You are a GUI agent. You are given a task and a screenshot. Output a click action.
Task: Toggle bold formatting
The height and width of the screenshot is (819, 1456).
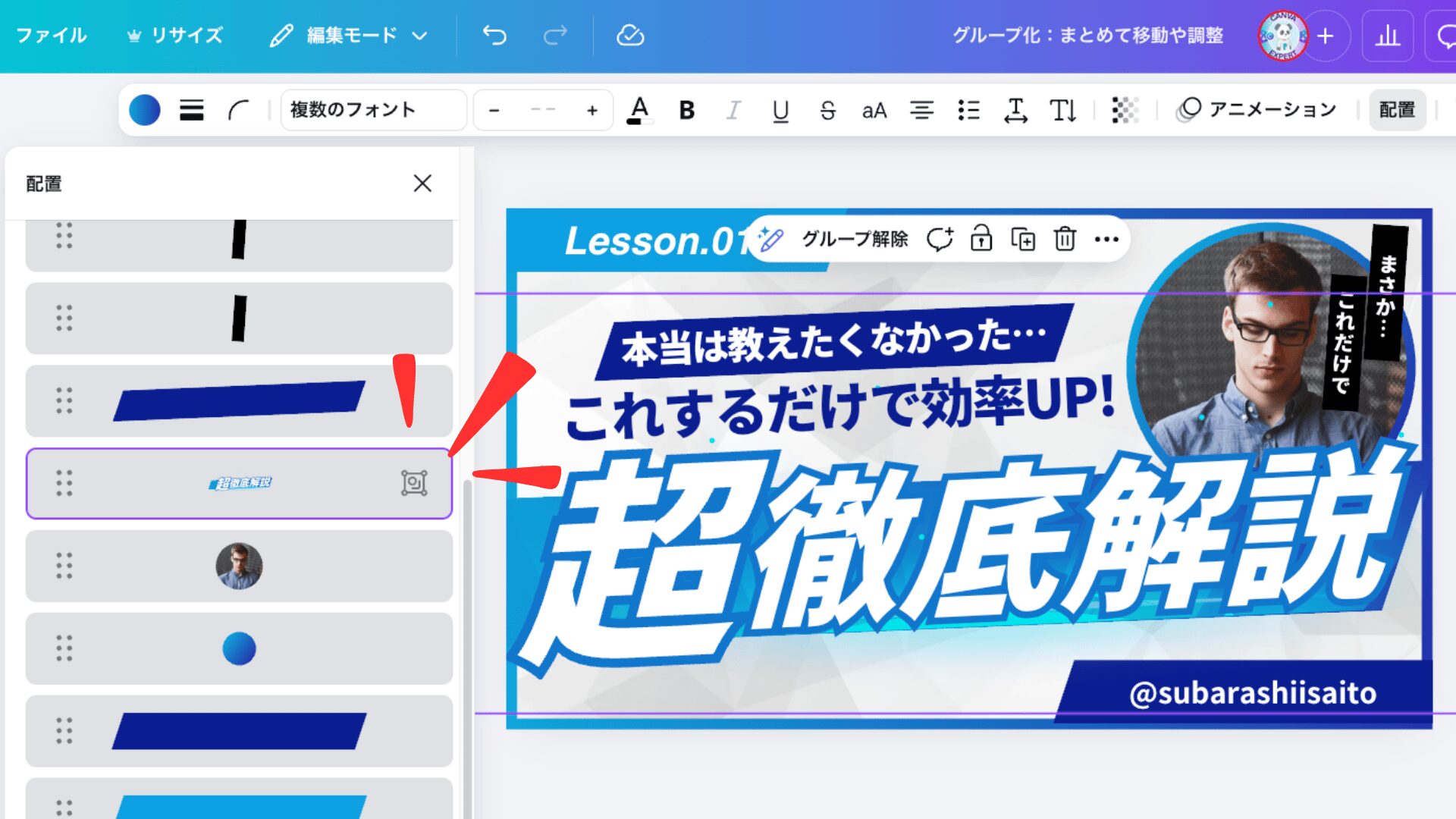pyautogui.click(x=687, y=110)
